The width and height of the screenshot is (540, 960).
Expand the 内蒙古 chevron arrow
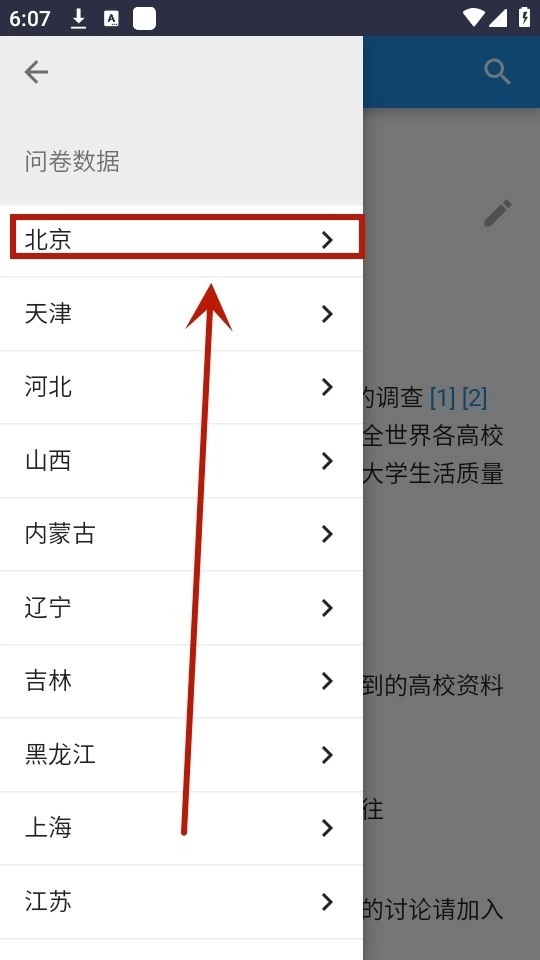(328, 534)
